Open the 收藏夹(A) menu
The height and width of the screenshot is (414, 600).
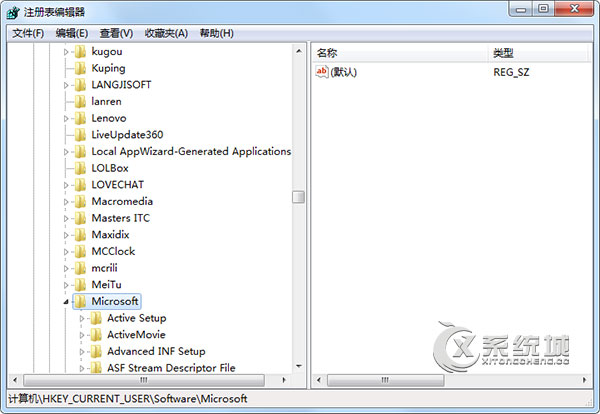click(166, 33)
